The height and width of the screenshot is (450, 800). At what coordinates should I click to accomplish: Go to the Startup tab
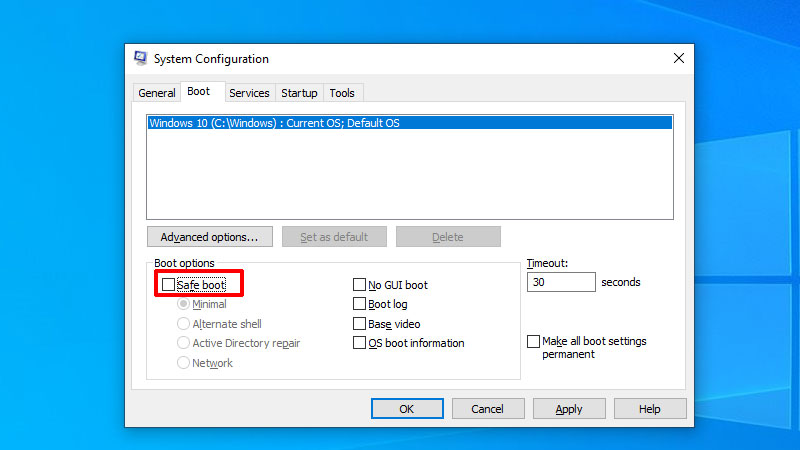coord(299,93)
